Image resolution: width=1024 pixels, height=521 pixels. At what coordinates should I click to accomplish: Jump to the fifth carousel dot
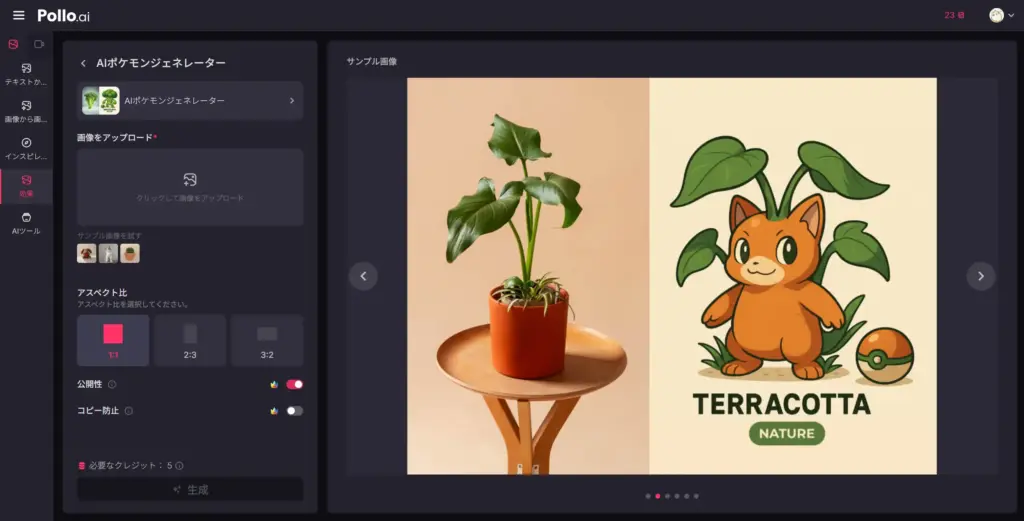[686, 496]
